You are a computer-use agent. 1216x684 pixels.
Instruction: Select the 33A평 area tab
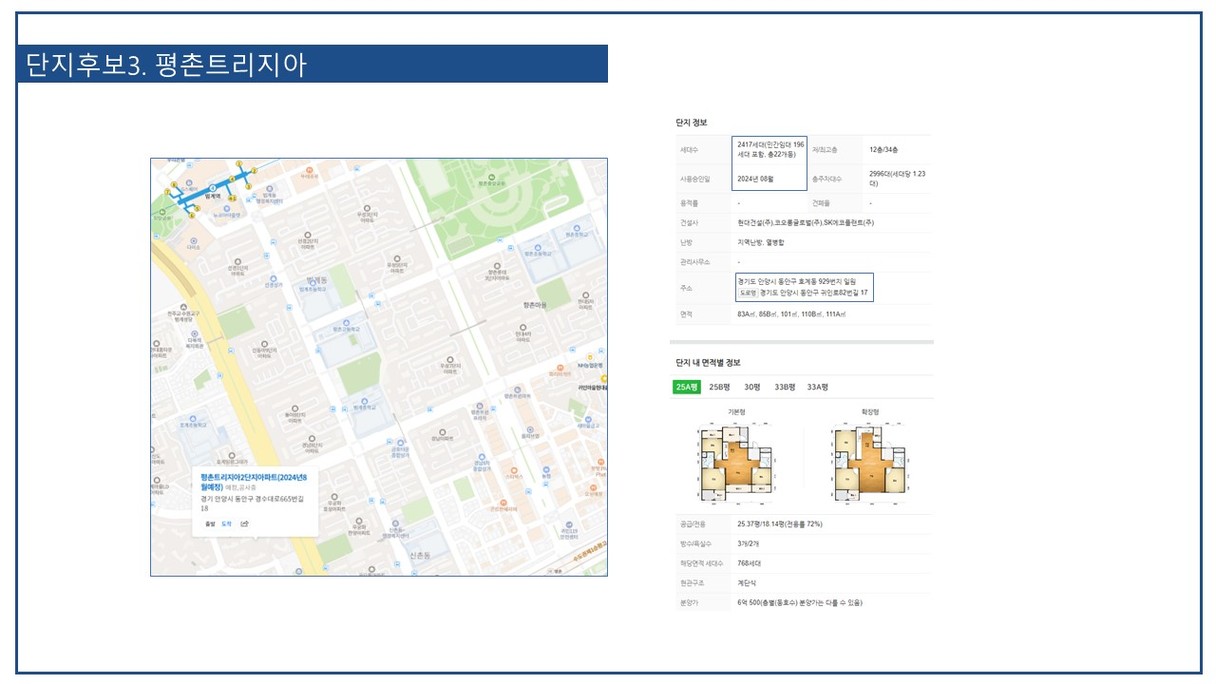coord(818,387)
